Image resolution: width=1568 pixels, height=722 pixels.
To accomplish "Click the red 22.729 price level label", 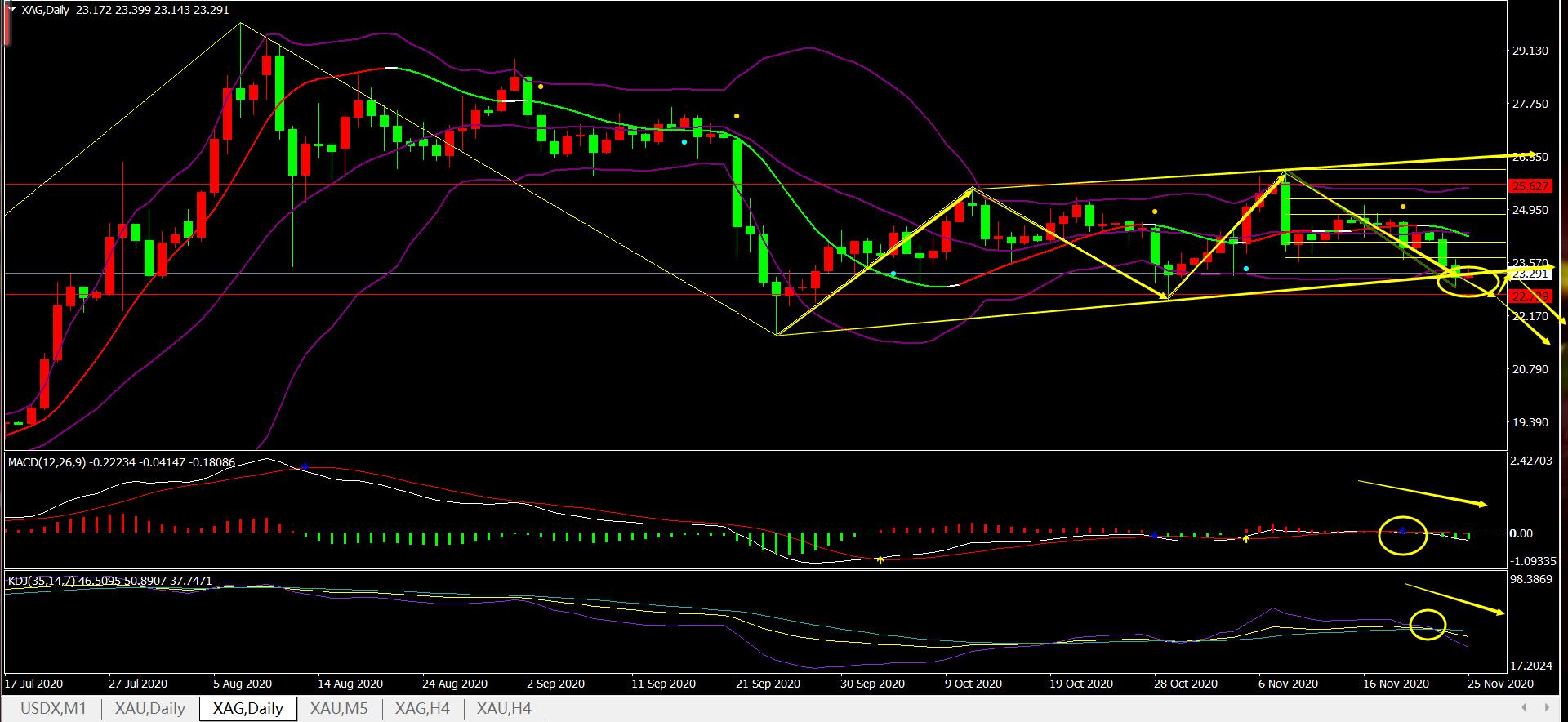I will point(1530,296).
